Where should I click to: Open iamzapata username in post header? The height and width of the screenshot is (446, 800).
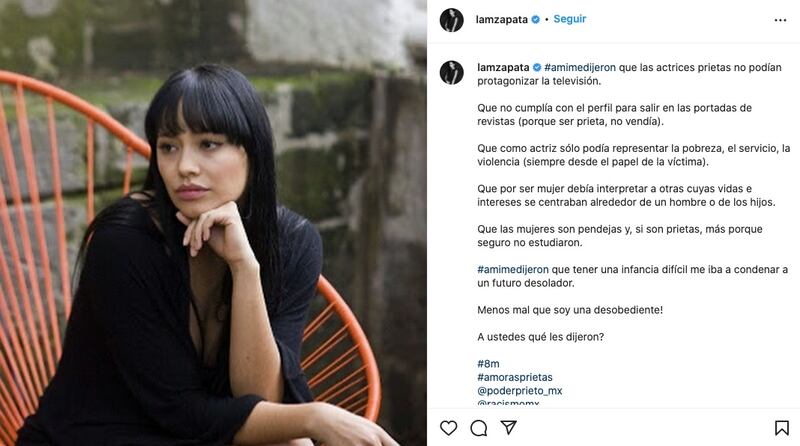[502, 19]
